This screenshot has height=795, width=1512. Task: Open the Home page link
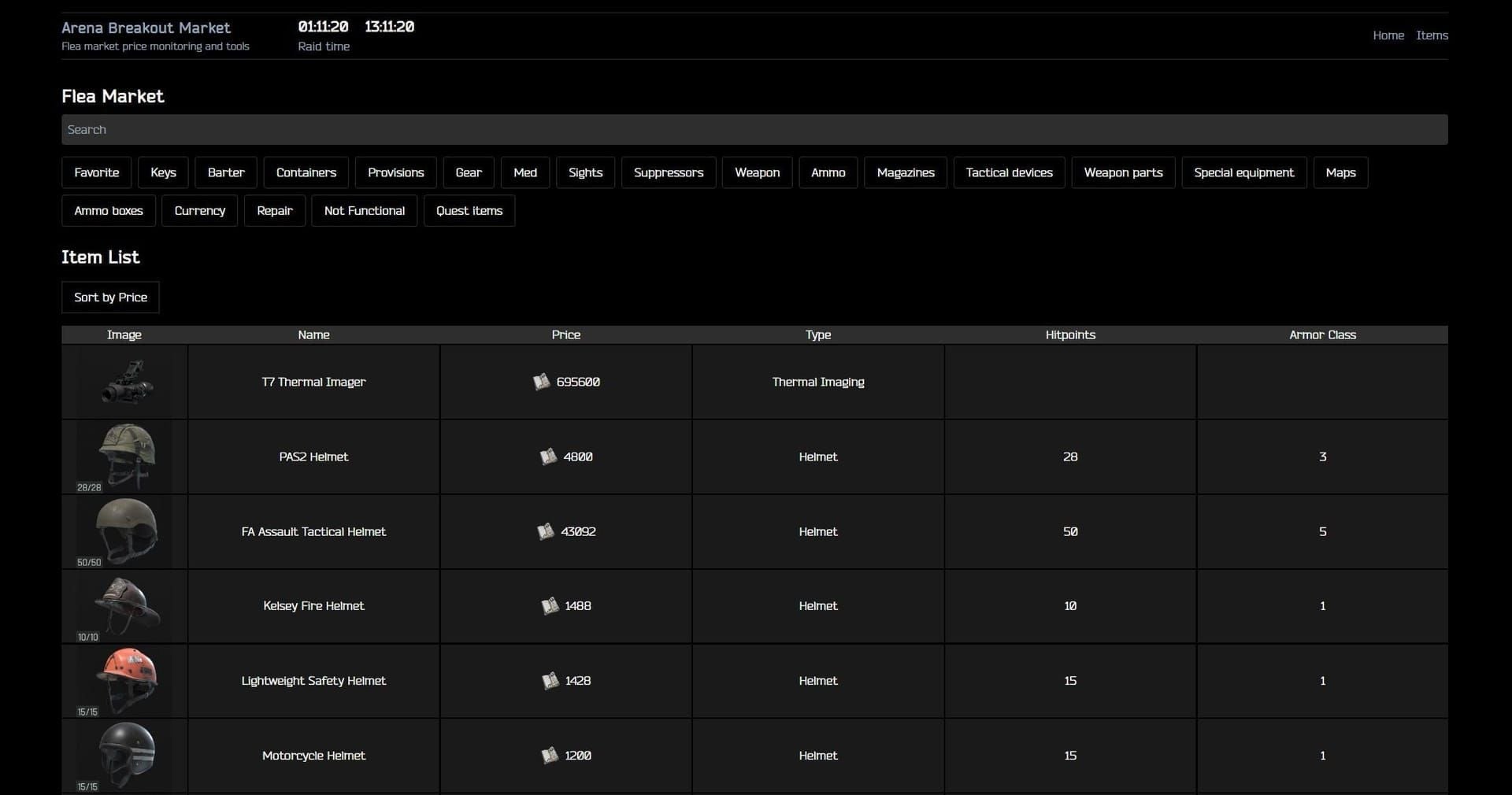tap(1388, 35)
